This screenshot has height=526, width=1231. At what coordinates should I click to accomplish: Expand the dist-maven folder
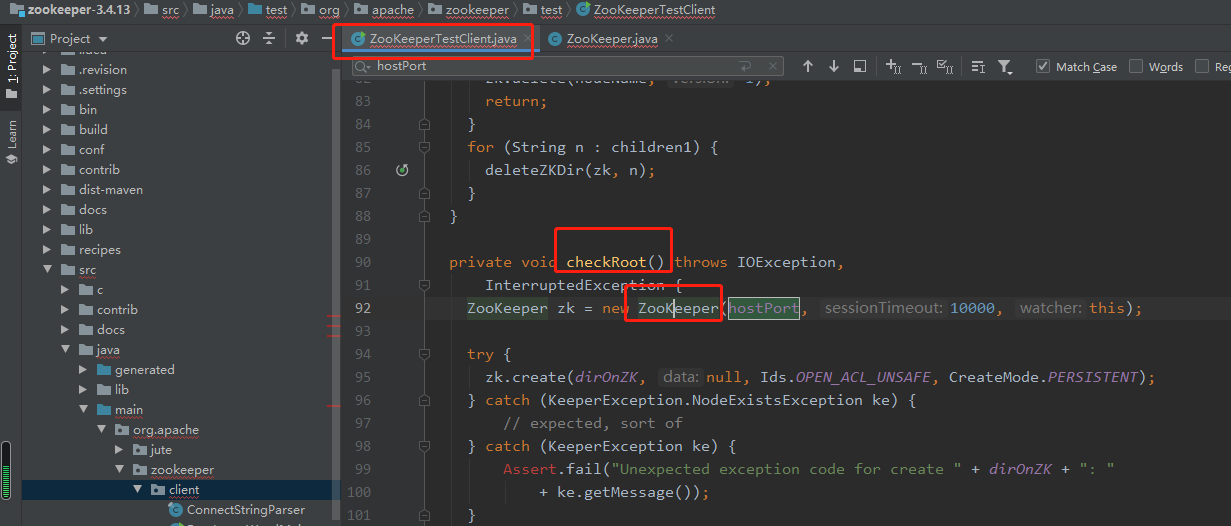click(x=46, y=190)
